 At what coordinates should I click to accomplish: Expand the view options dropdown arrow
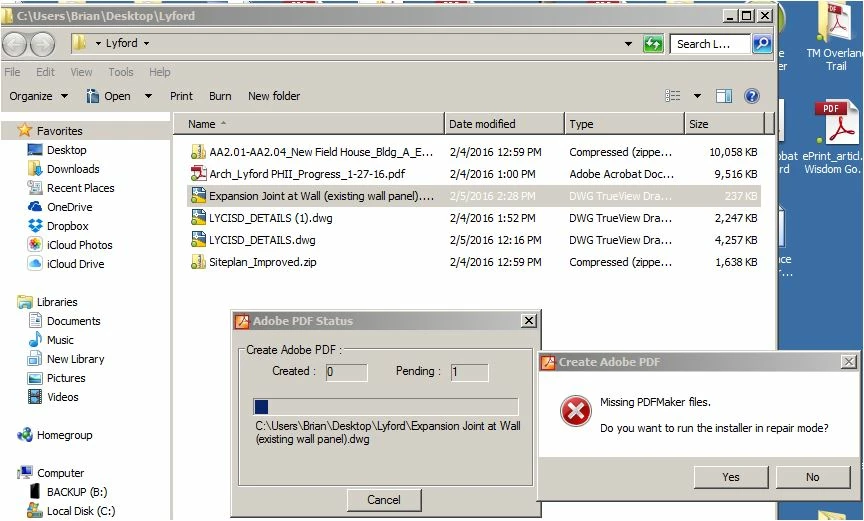(697, 96)
